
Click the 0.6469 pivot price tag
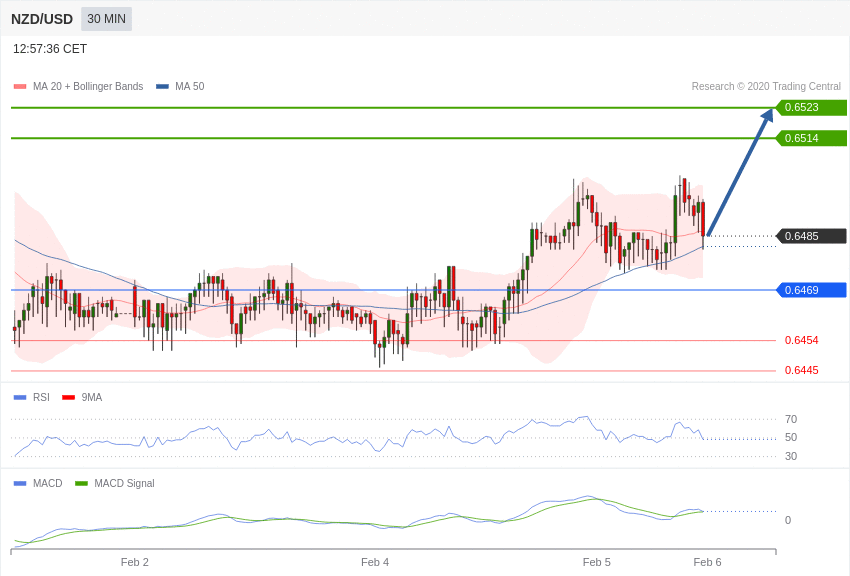pos(810,290)
